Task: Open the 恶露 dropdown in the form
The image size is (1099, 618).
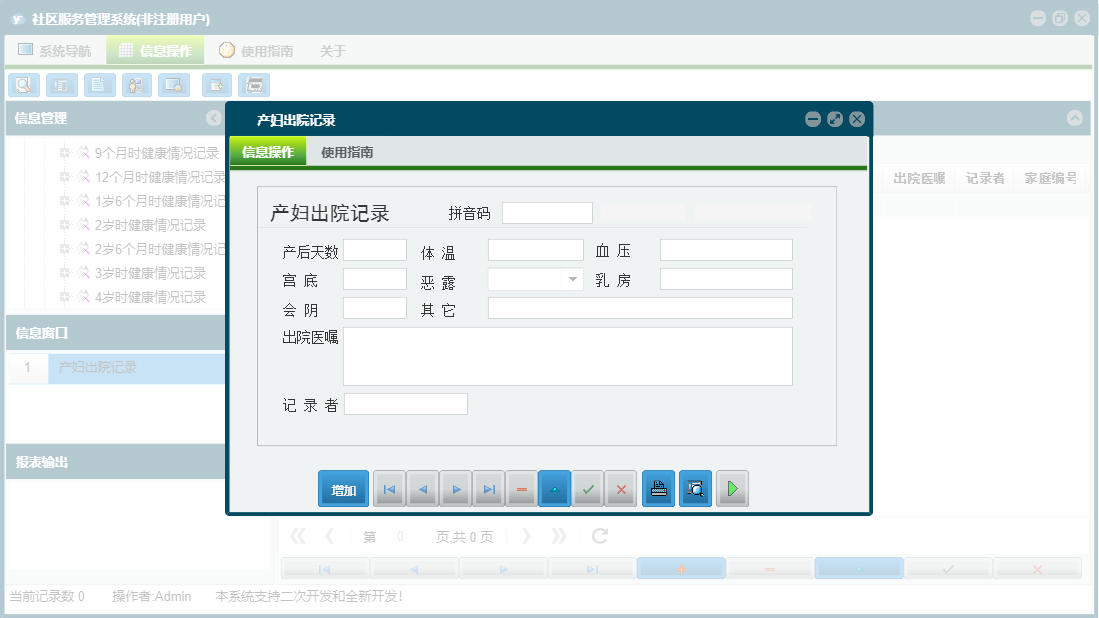Action: (x=571, y=279)
